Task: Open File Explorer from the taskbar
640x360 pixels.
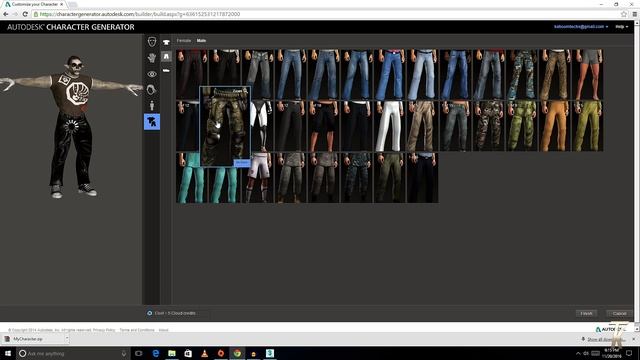Action: pyautogui.click(x=172, y=353)
